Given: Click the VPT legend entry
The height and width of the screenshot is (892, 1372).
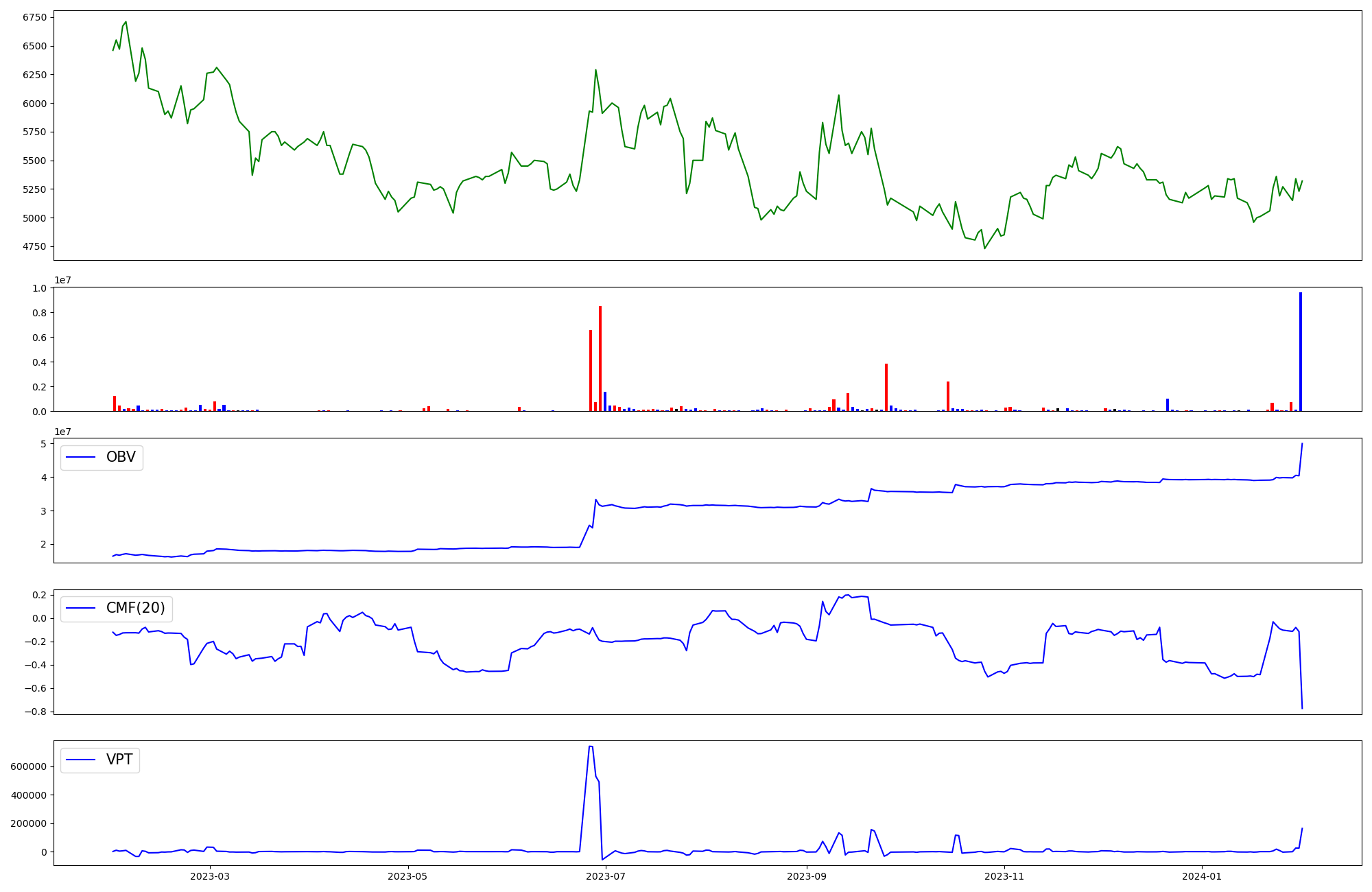Looking at the screenshot, I should click(x=119, y=760).
